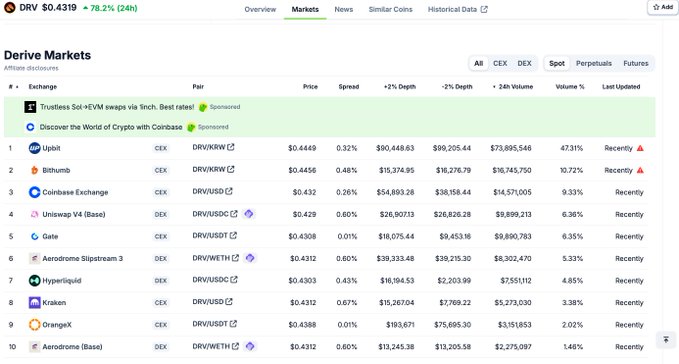This screenshot has width=679, height=364.
Task: Open Historical Data external link icon
Action: (484, 9)
